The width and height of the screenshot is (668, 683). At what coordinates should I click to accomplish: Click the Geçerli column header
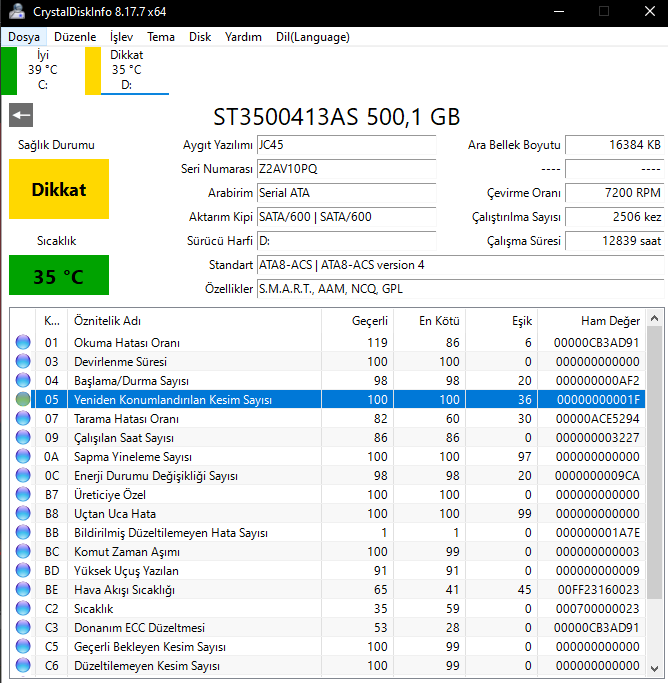(x=358, y=321)
